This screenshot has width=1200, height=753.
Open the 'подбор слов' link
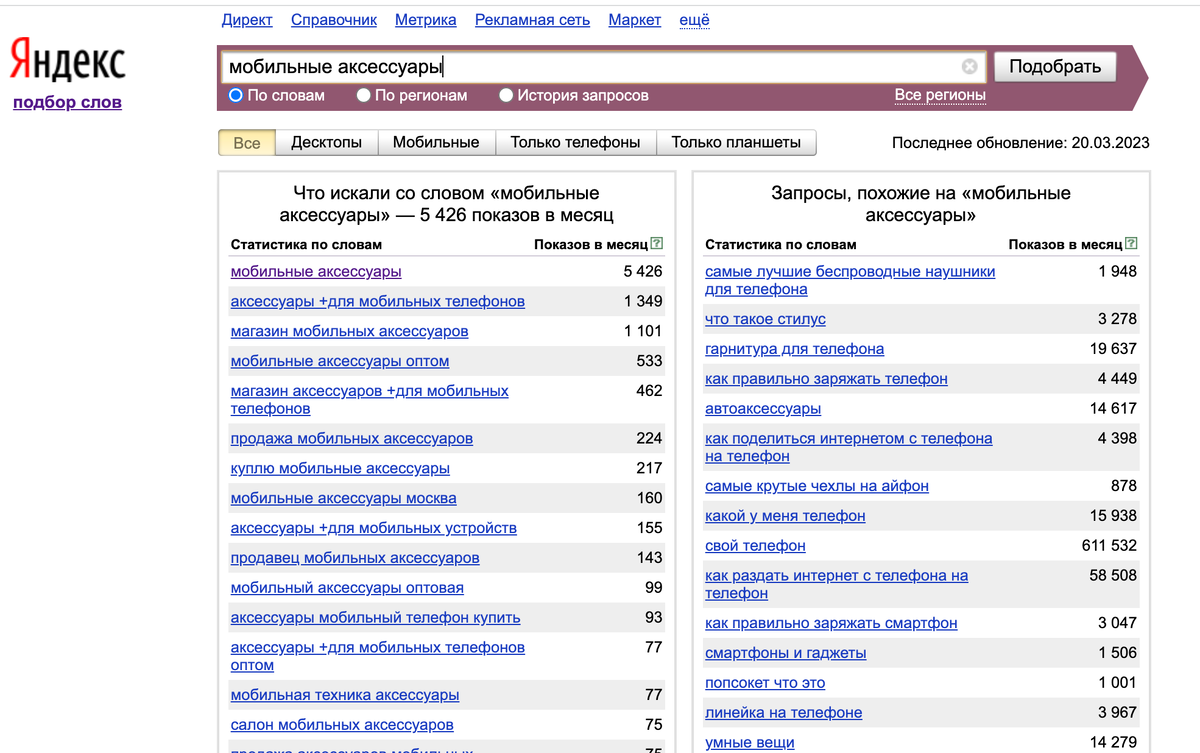click(x=67, y=102)
